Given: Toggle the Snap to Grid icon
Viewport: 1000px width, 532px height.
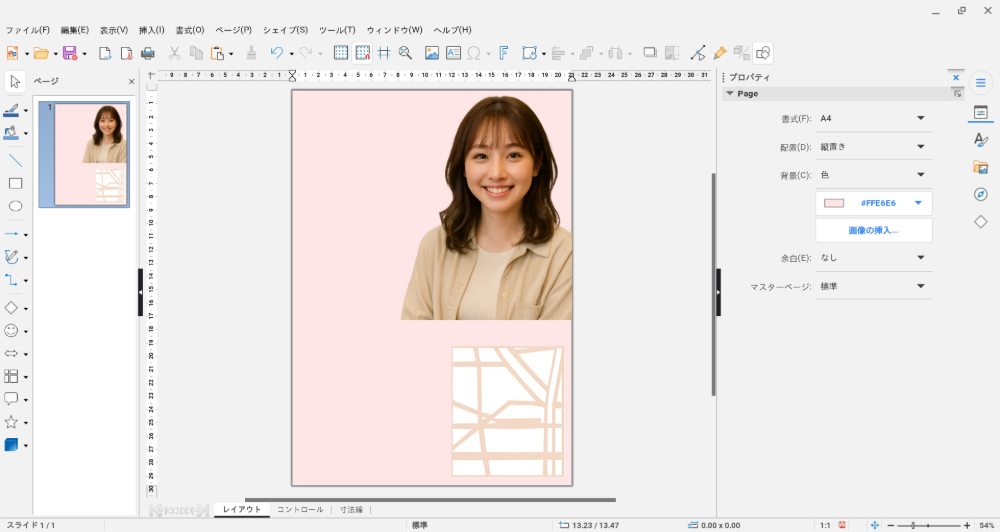Looking at the screenshot, I should (x=362, y=53).
